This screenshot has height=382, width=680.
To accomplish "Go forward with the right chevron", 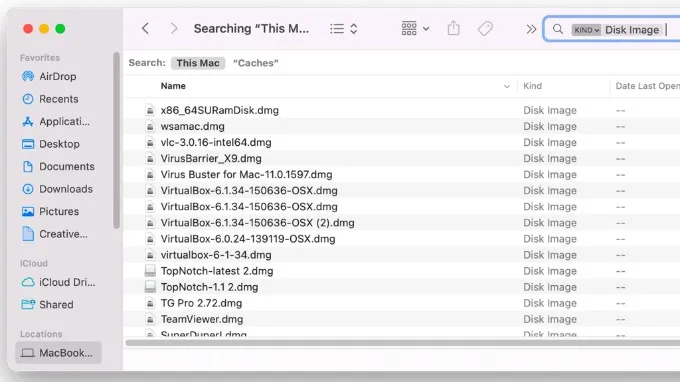I will click(174, 29).
